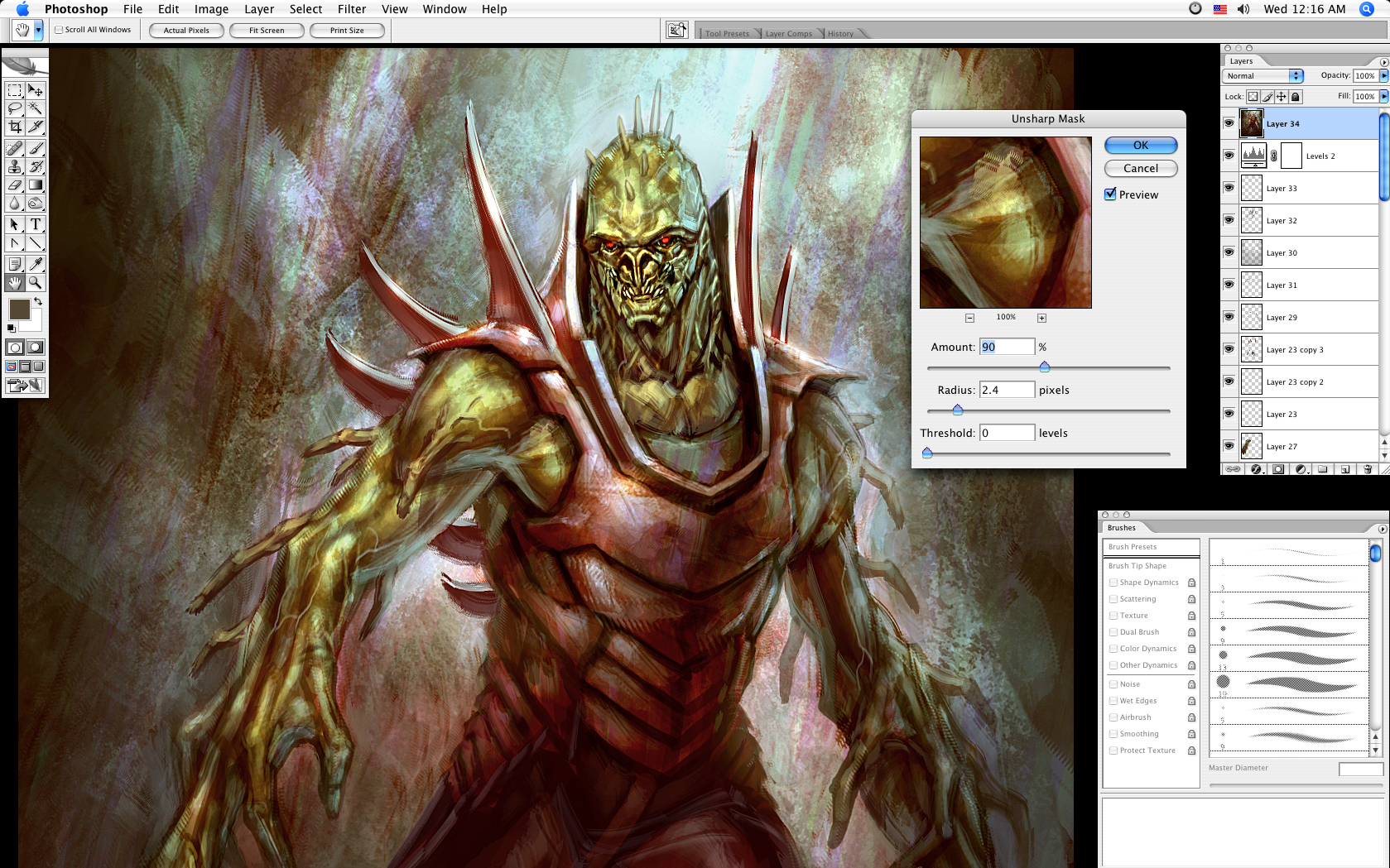Hide Layer 34 visibility eye
Viewport: 1390px width, 868px height.
(x=1229, y=123)
